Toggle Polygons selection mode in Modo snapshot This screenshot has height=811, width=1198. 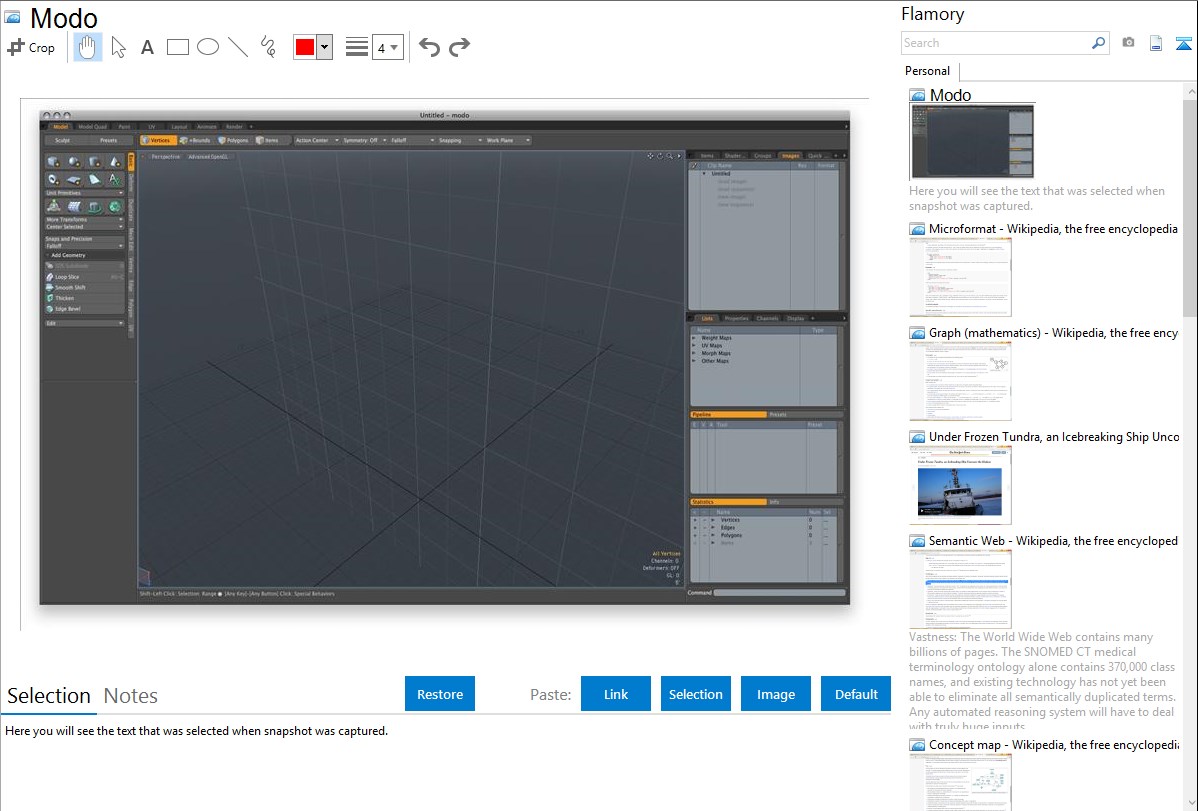pos(234,141)
